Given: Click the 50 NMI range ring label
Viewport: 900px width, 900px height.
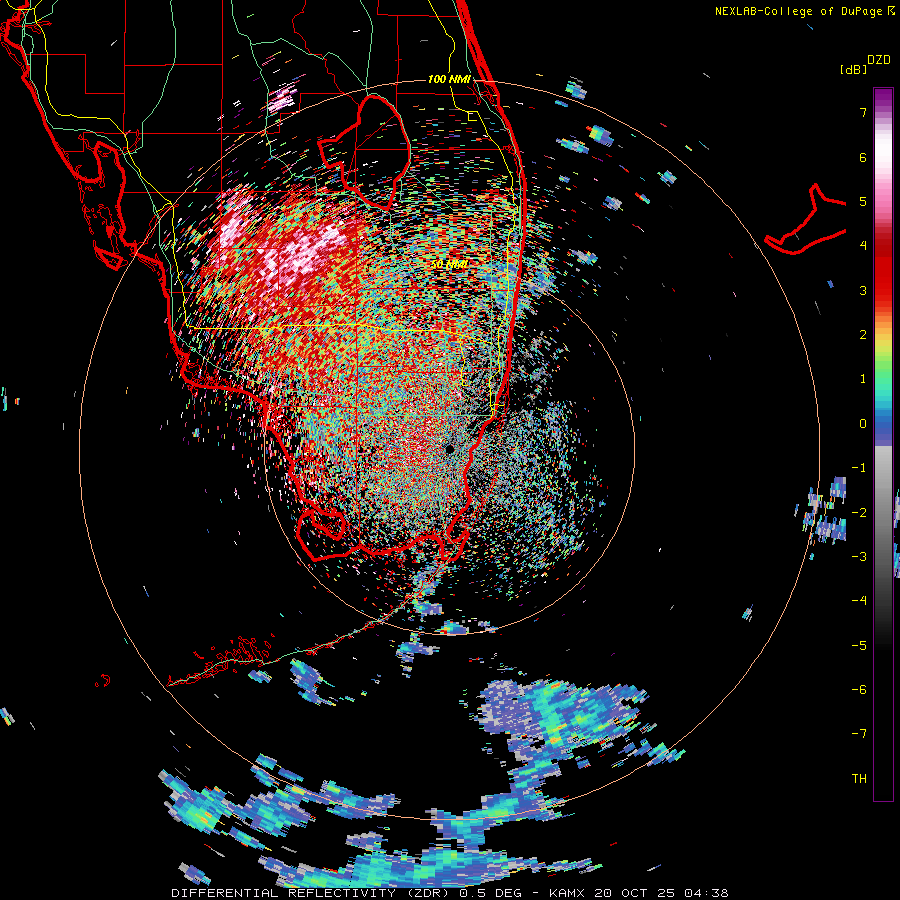Looking at the screenshot, I should [449, 265].
